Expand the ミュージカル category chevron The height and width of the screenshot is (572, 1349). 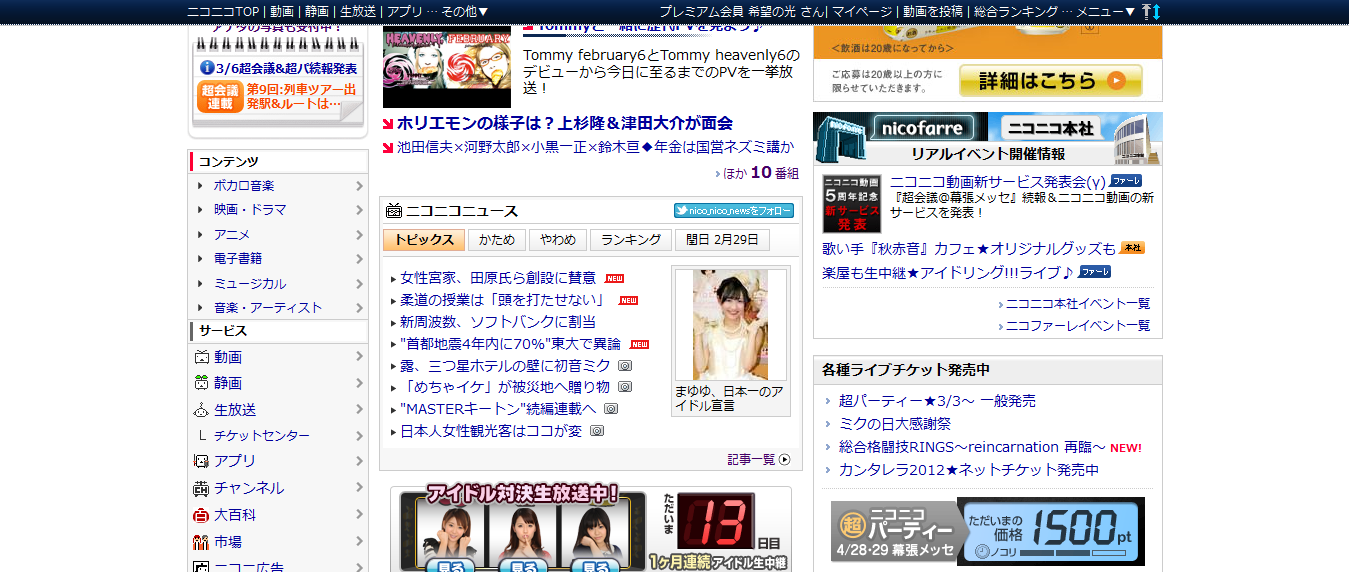(359, 283)
